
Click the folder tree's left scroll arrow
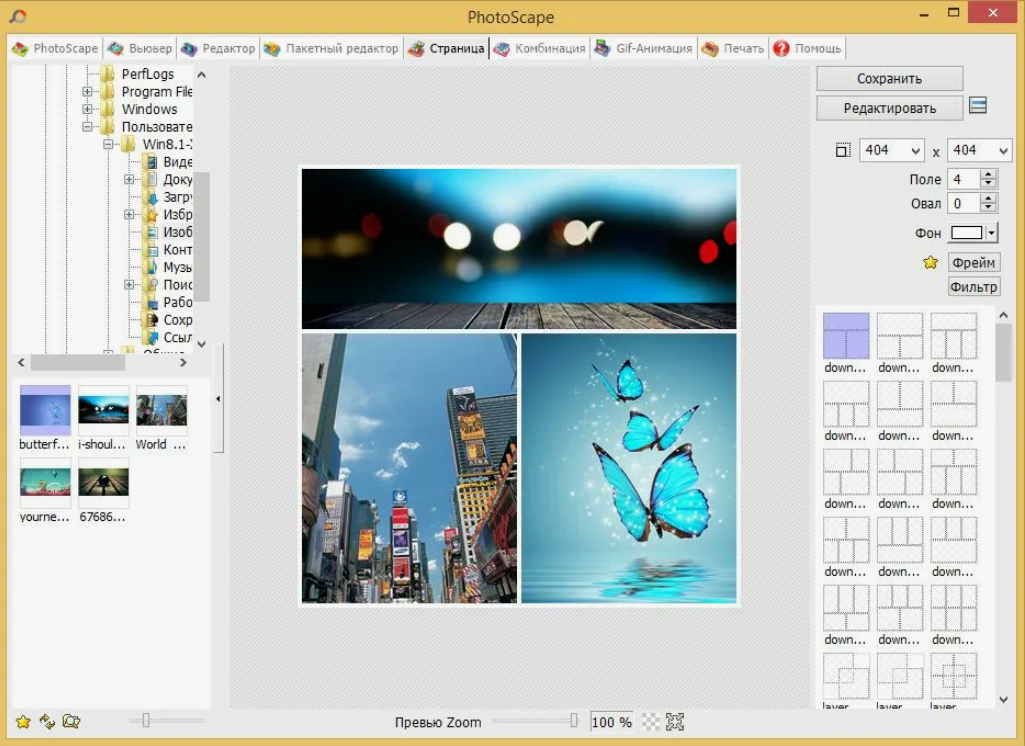pyautogui.click(x=21, y=362)
